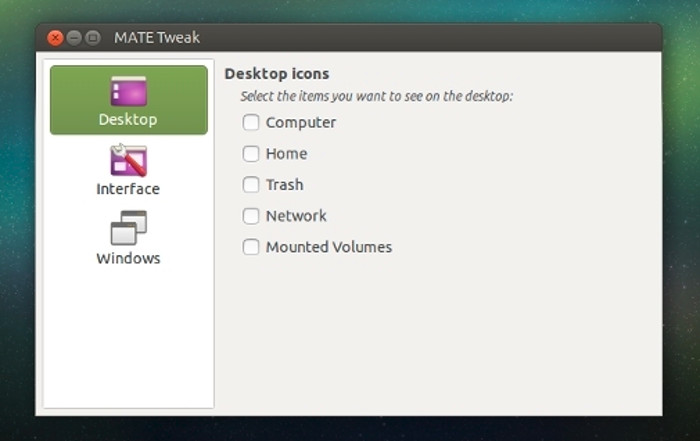
Task: Click the Home option label text
Action: [x=287, y=154]
